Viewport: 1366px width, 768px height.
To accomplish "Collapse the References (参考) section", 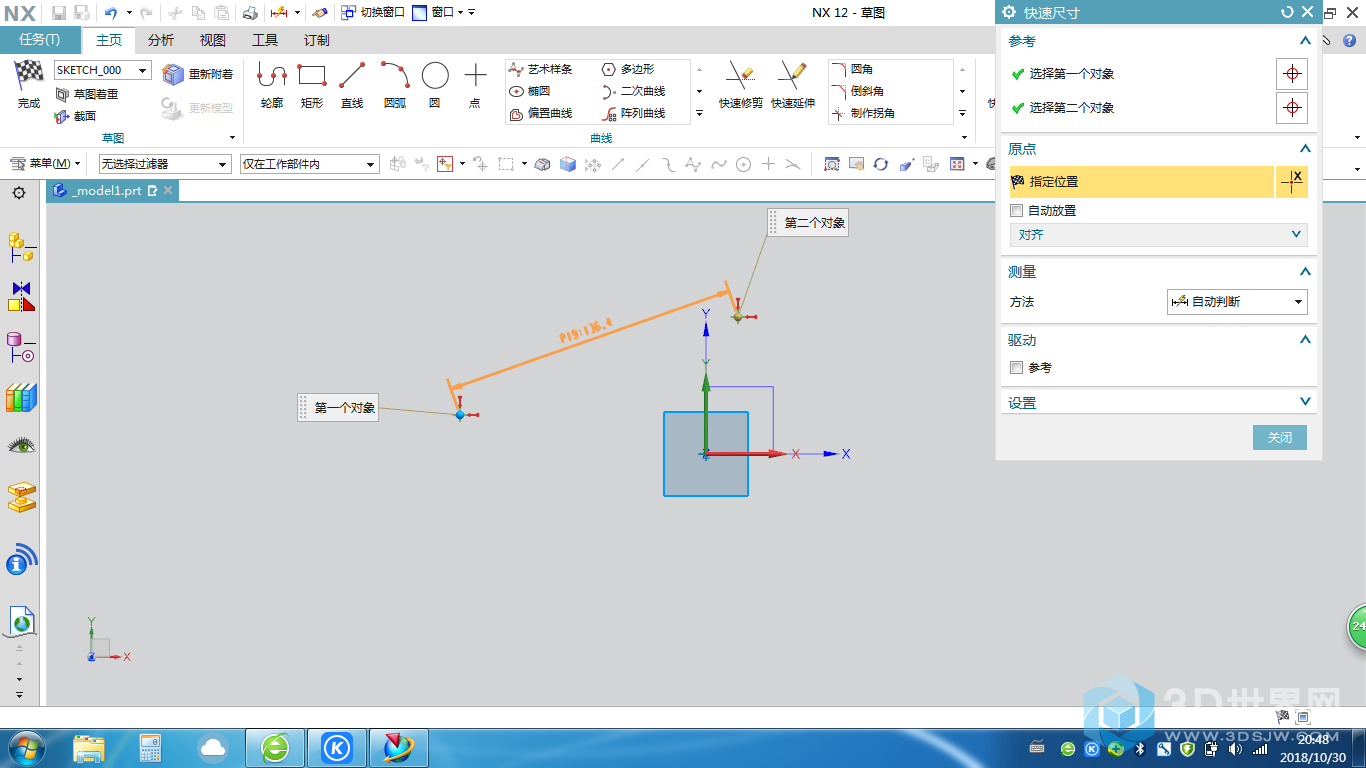I will pyautogui.click(x=1304, y=41).
